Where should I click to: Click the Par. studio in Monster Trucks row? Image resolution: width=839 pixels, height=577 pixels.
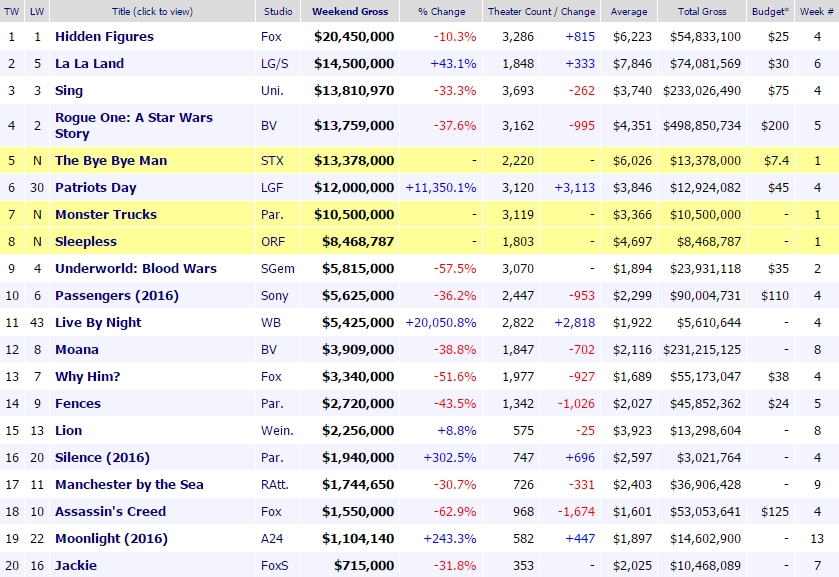272,215
